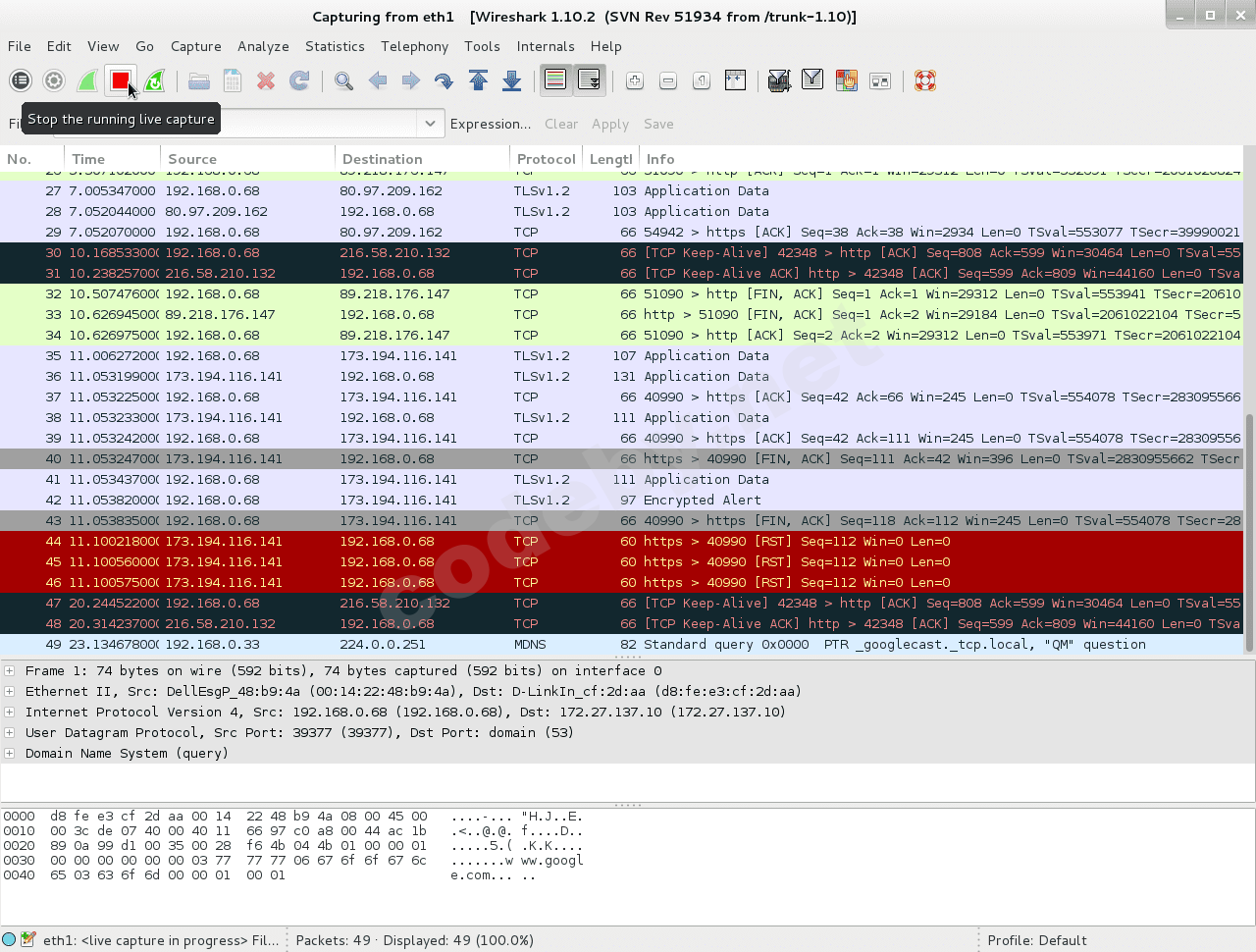Toggle packet list colorization
The height and width of the screenshot is (952, 1256).
pyautogui.click(x=555, y=81)
